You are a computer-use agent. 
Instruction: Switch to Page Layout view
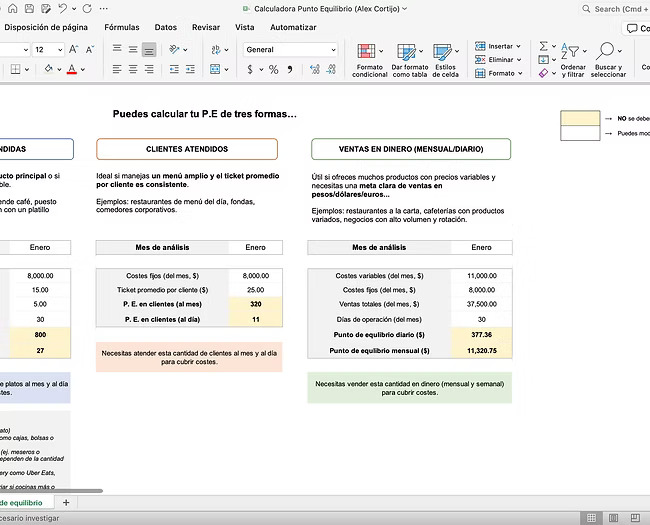(x=612, y=518)
